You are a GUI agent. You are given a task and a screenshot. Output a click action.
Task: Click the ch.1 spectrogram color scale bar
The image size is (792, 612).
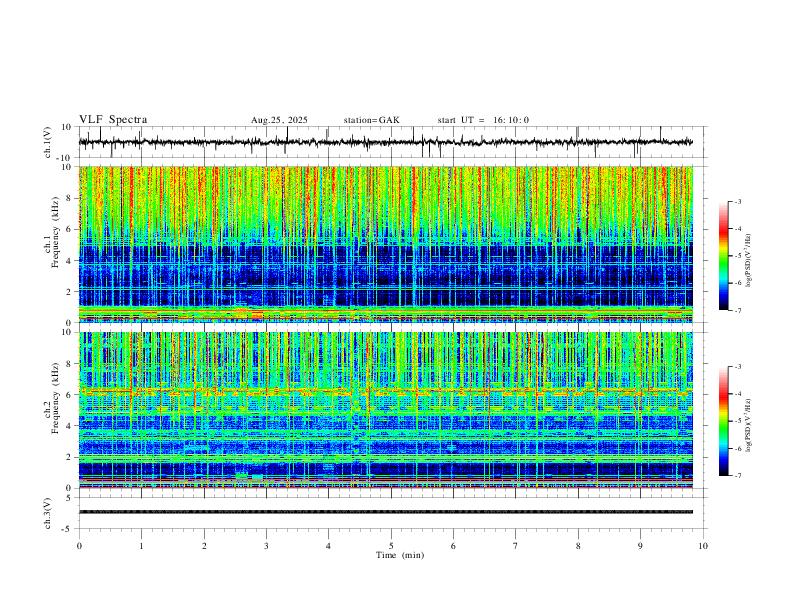[x=723, y=256]
